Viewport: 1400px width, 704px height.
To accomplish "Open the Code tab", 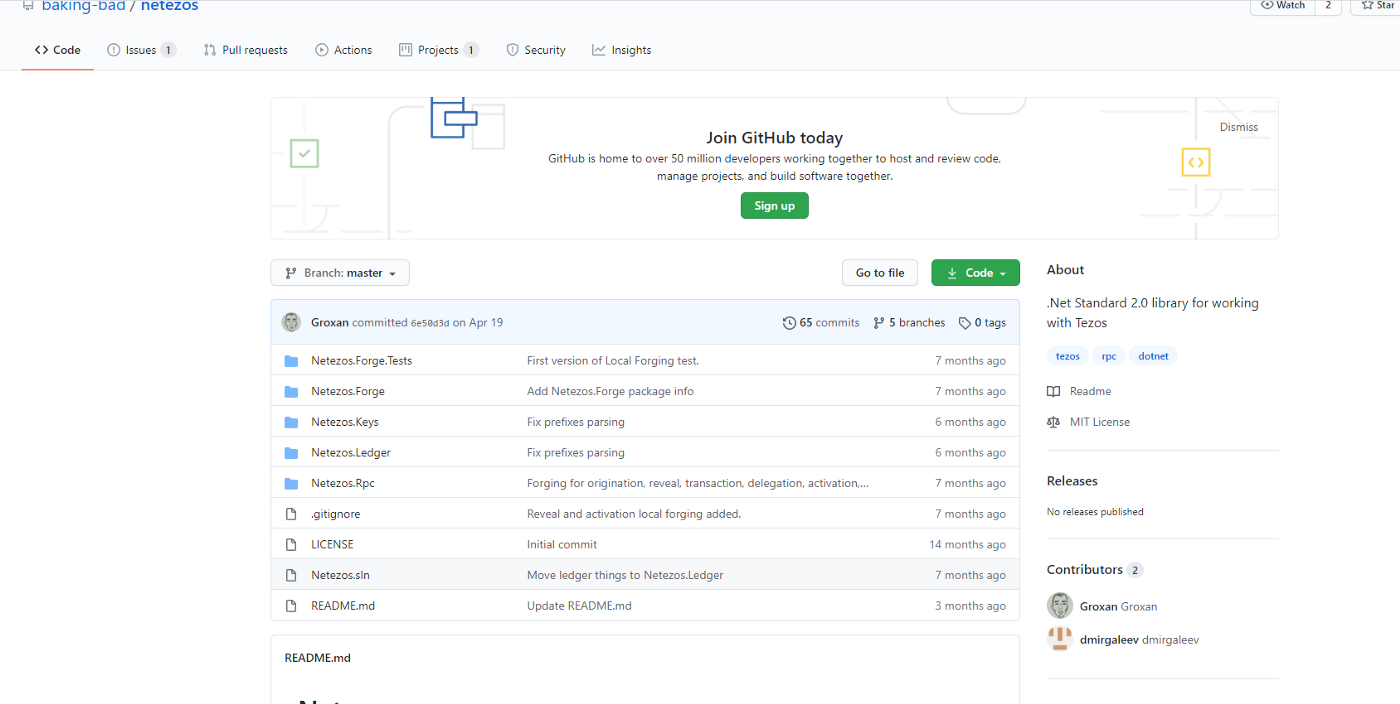I will point(57,50).
